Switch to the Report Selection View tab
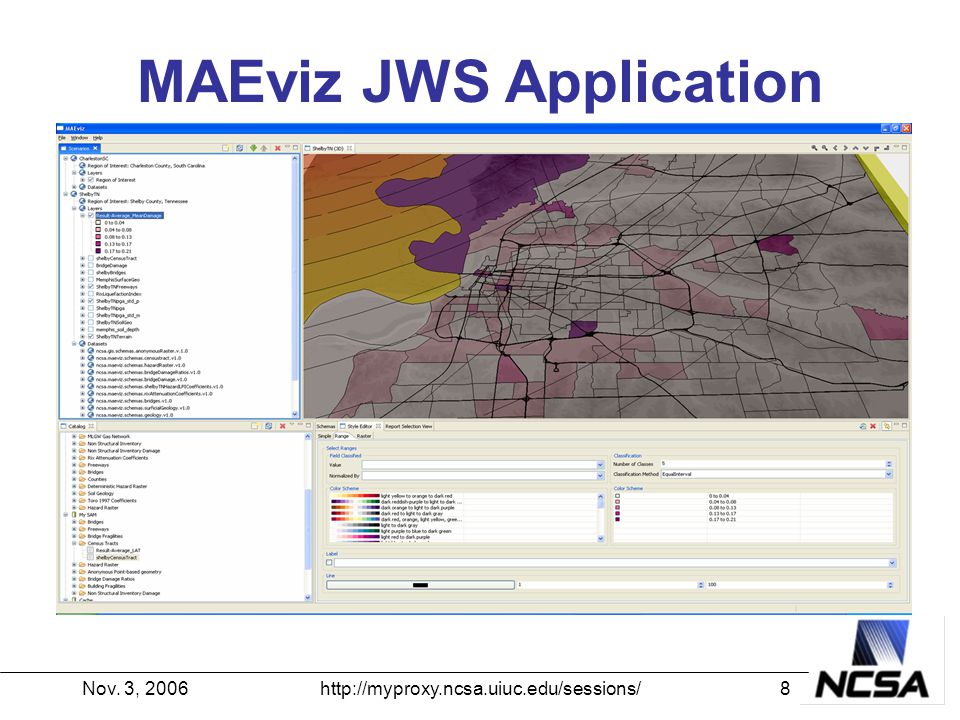 (408, 426)
